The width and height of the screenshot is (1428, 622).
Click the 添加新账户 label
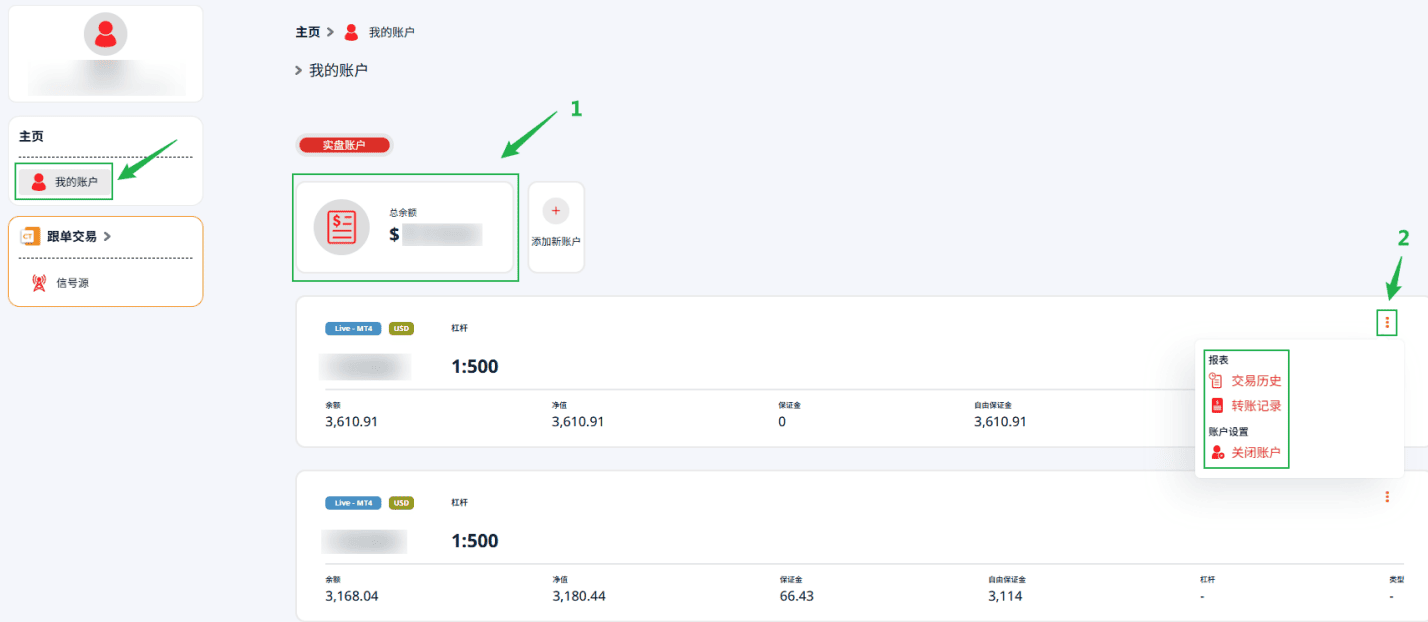(x=556, y=242)
